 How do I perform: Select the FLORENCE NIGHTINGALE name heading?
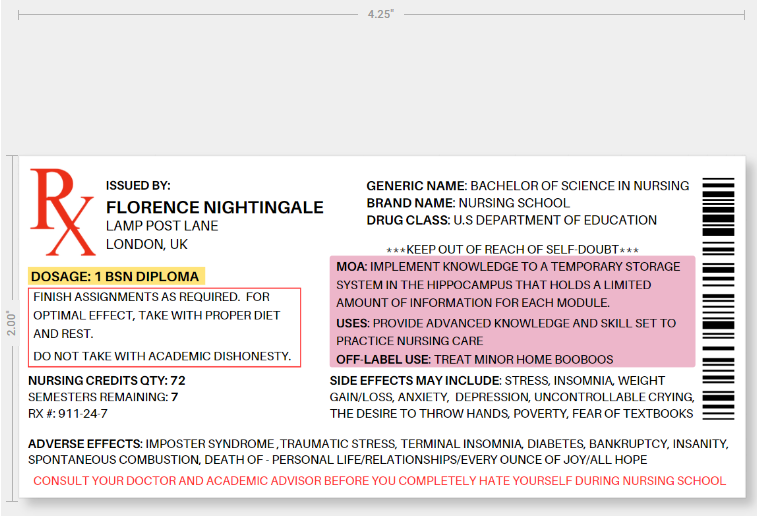click(214, 207)
